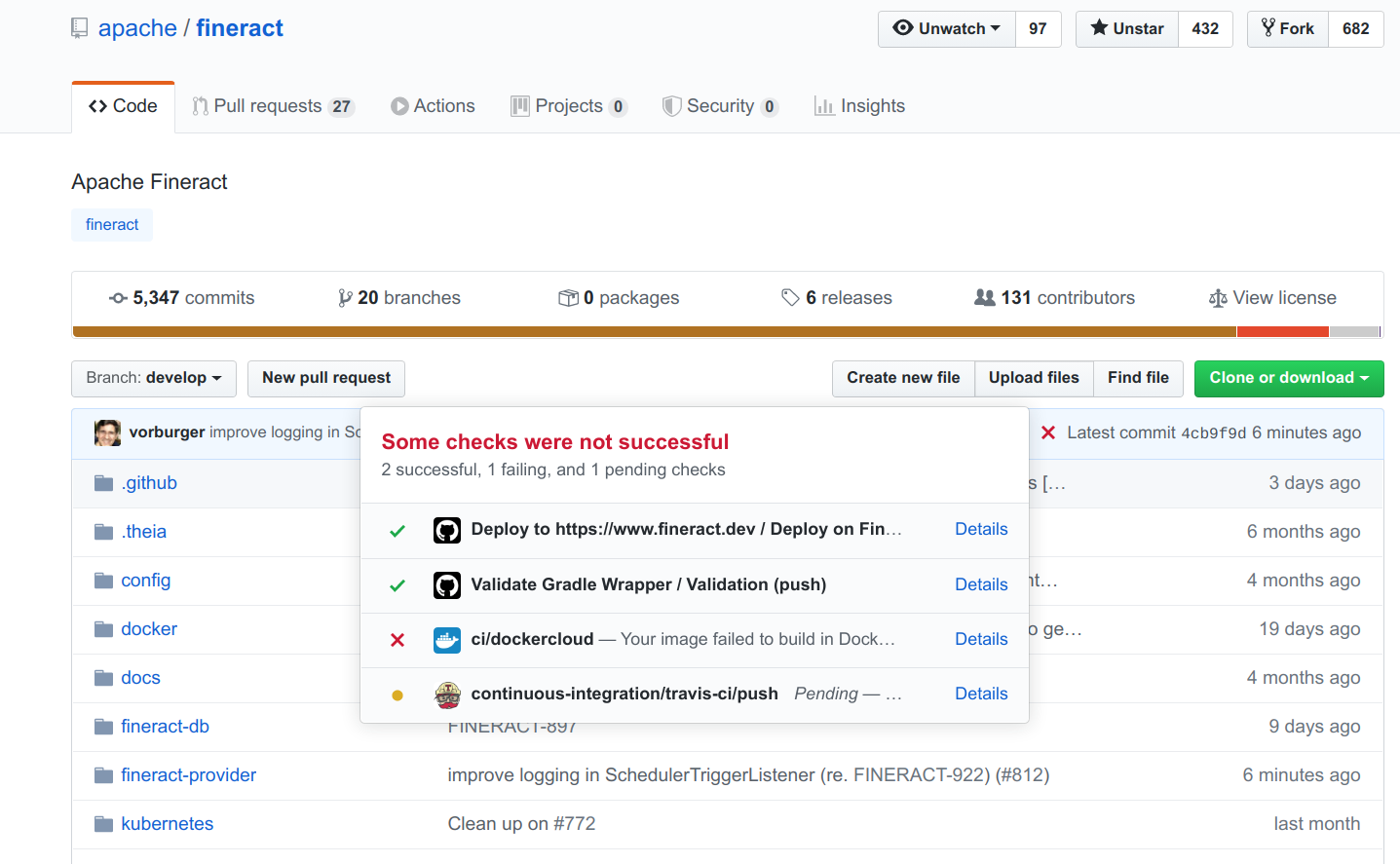Click the red language bar segment
This screenshot has width=1400, height=864.
click(x=1283, y=332)
